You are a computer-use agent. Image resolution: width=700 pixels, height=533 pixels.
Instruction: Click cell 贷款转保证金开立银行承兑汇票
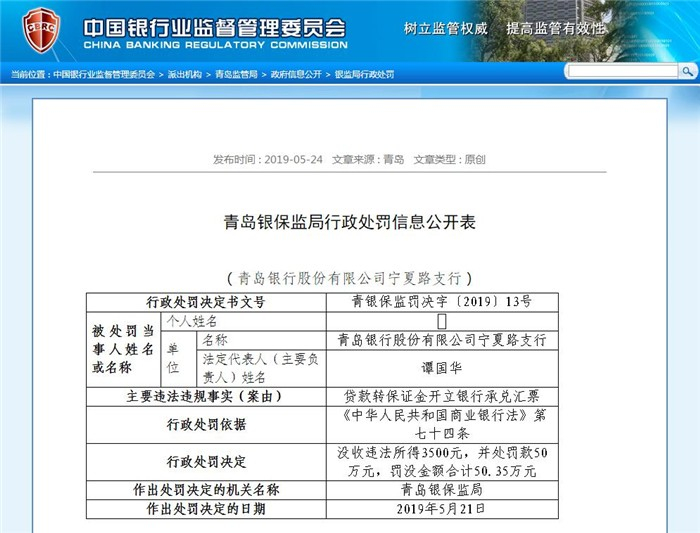pos(442,396)
